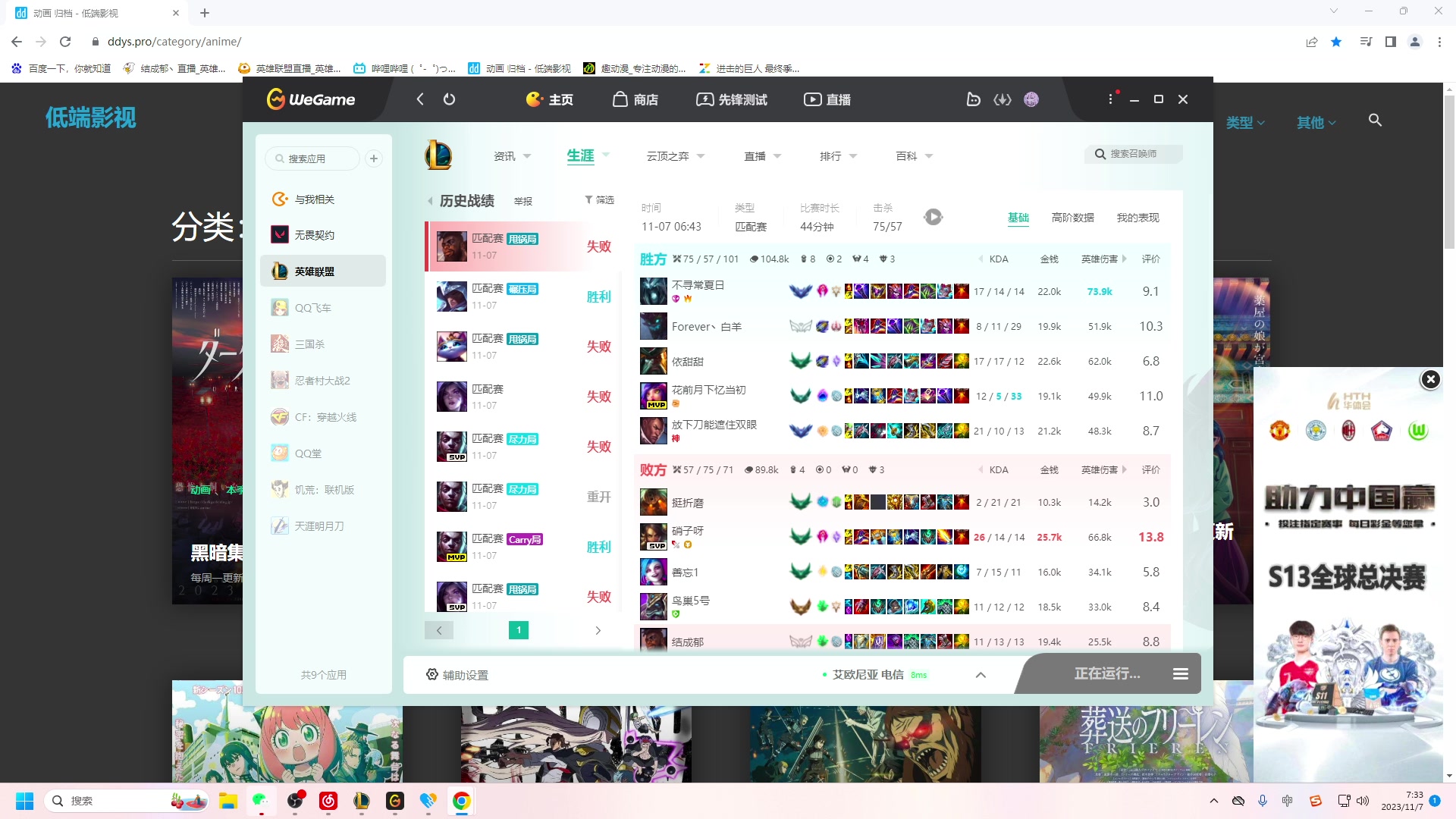Select 天涯明月刀 in the app list
1456x819 pixels.
coord(323,526)
